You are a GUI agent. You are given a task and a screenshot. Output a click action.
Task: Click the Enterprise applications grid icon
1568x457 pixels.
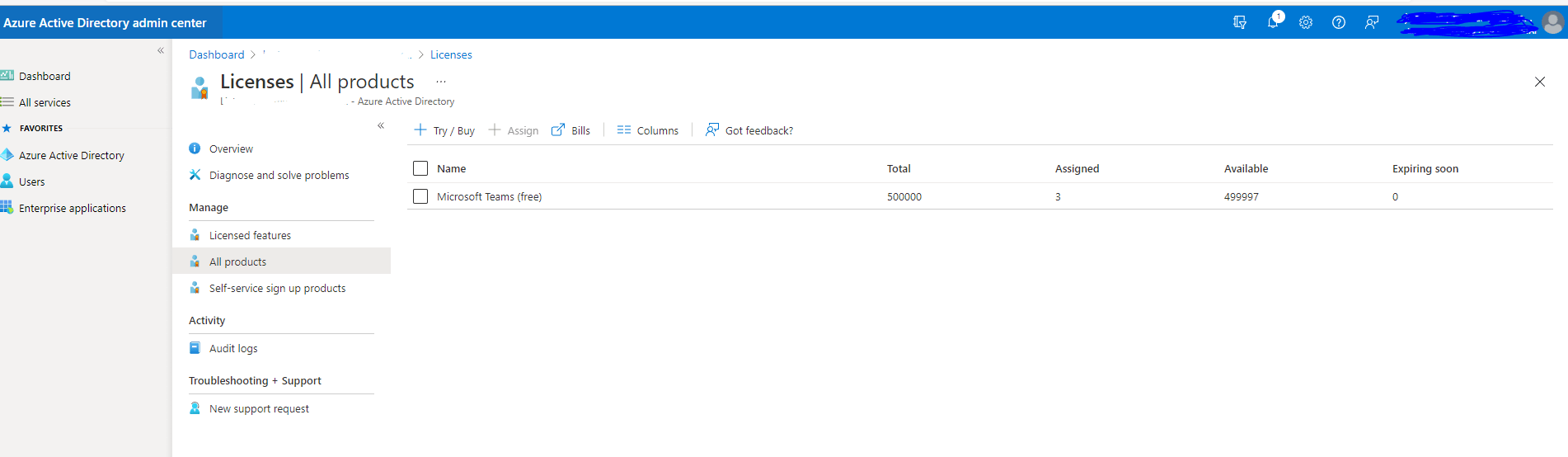pos(7,208)
